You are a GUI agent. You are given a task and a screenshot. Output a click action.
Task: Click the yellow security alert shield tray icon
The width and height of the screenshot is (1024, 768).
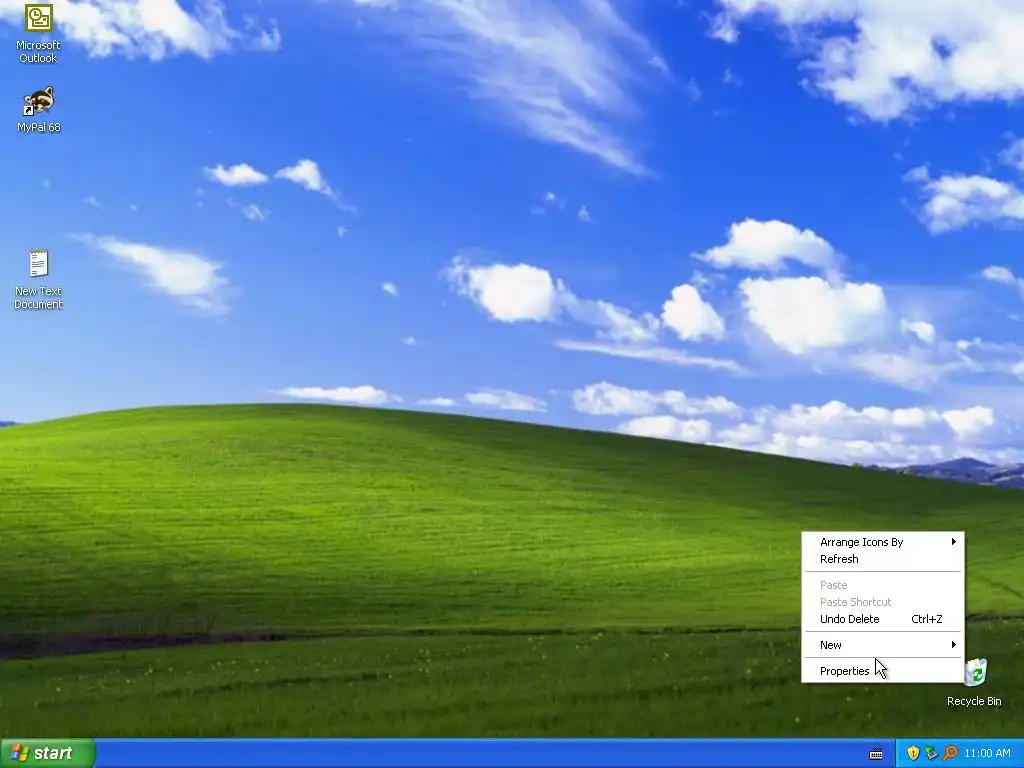[x=913, y=753]
